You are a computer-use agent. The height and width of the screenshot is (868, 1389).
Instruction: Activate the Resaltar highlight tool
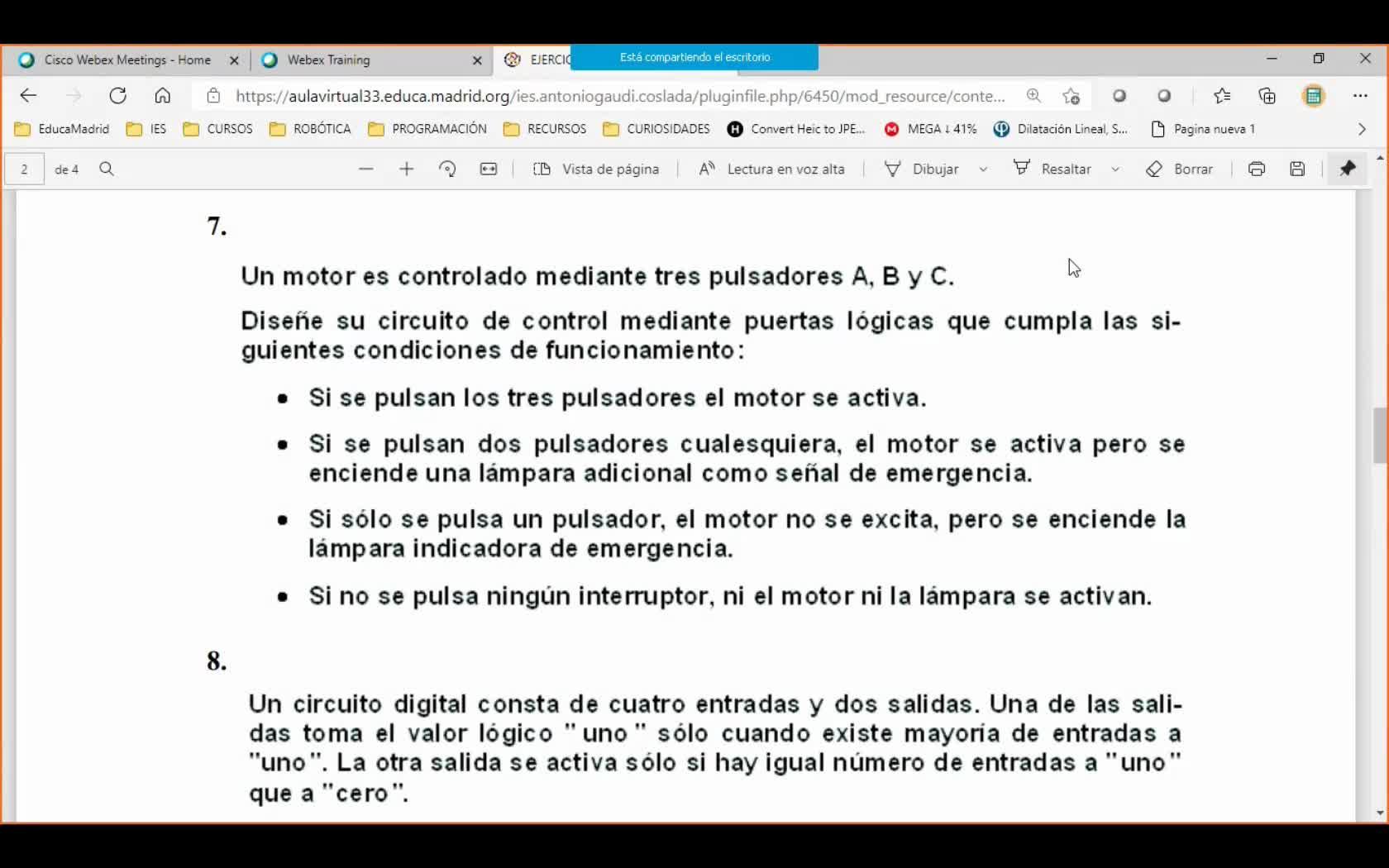click(1052, 169)
